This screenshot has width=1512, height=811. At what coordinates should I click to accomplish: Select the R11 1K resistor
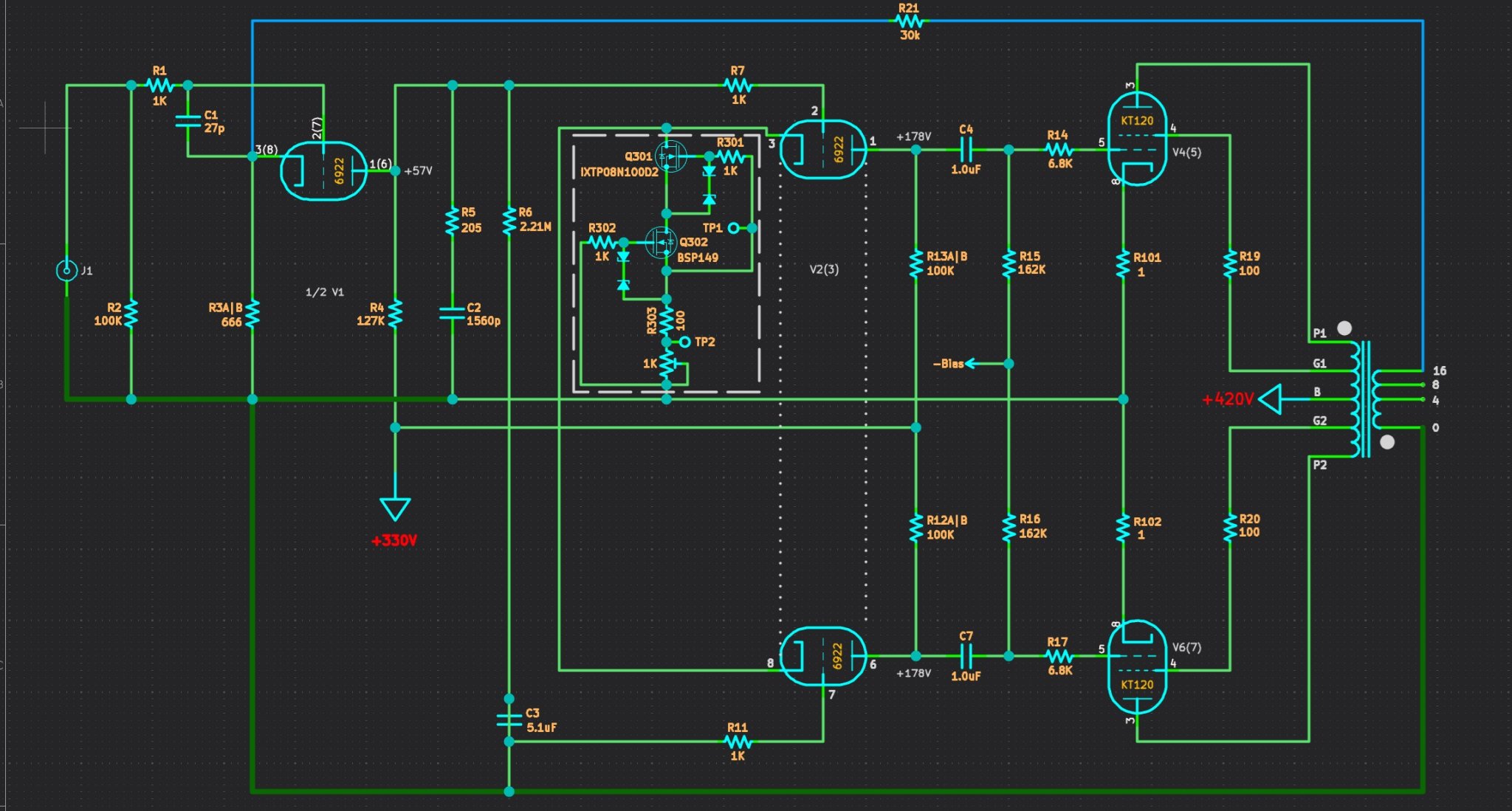click(738, 742)
